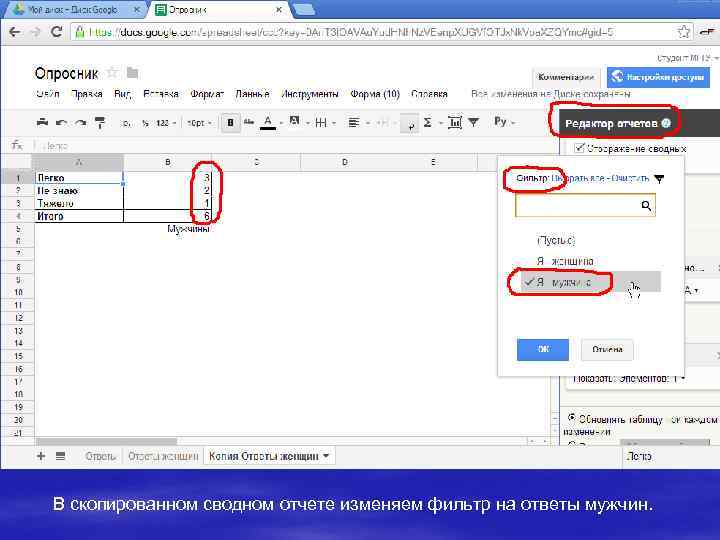
Task: Click the blue Настройки доступа button
Action: (x=658, y=77)
